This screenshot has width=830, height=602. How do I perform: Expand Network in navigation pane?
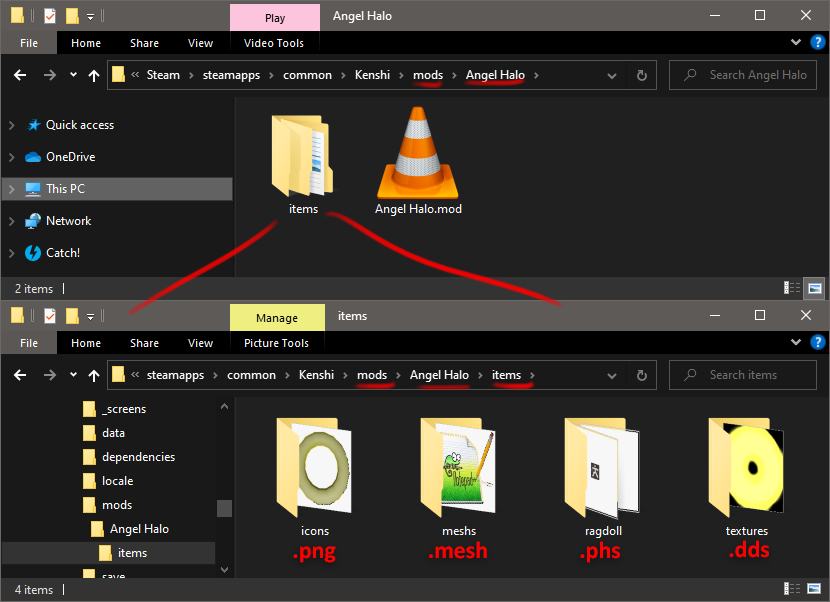[x=12, y=221]
